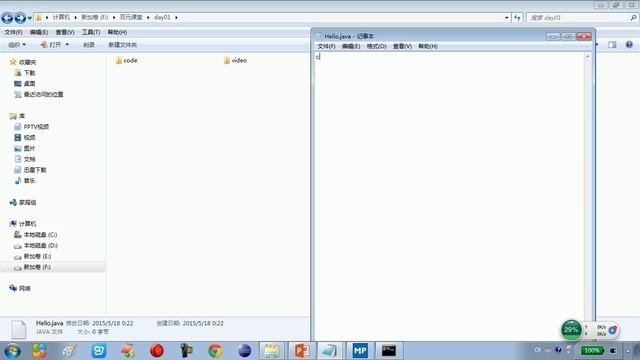Click the search magnifier icon in Explorer
640x360 pixels.
[x=633, y=18]
